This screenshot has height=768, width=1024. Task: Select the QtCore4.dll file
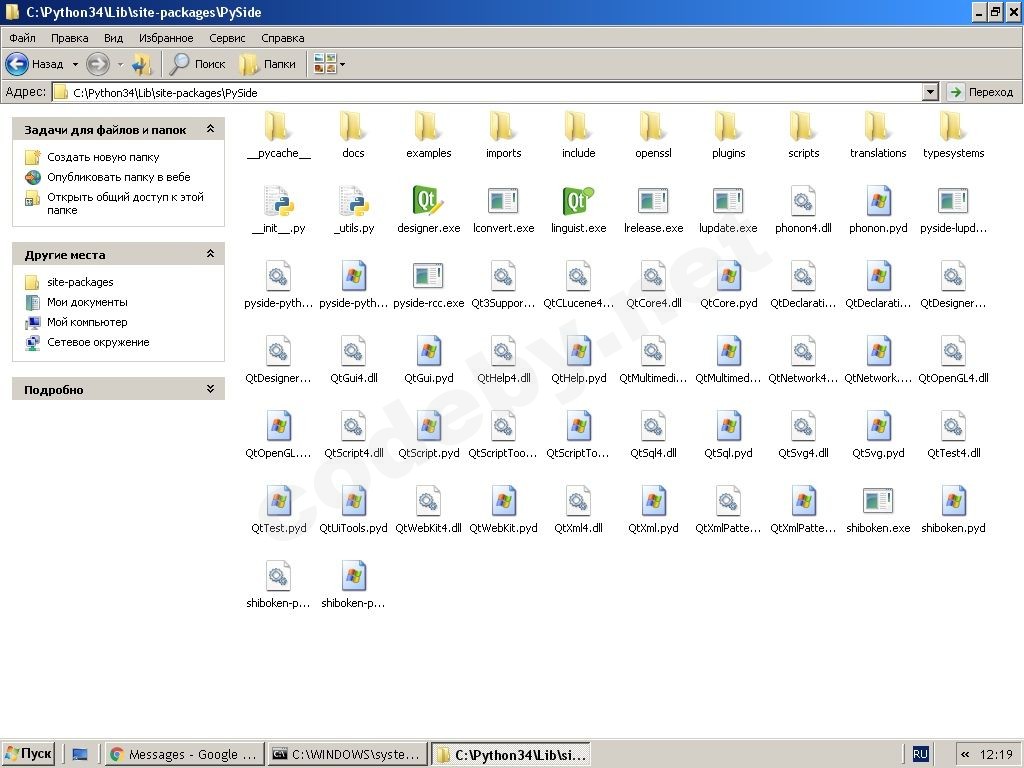coord(653,277)
